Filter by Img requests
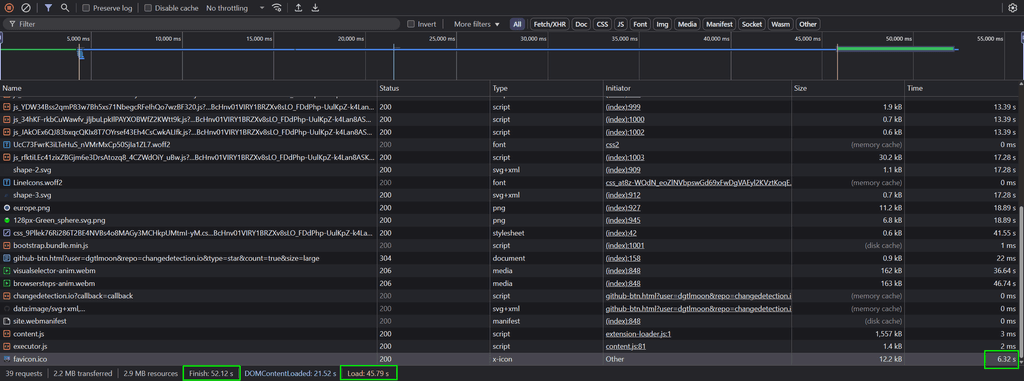 click(662, 24)
